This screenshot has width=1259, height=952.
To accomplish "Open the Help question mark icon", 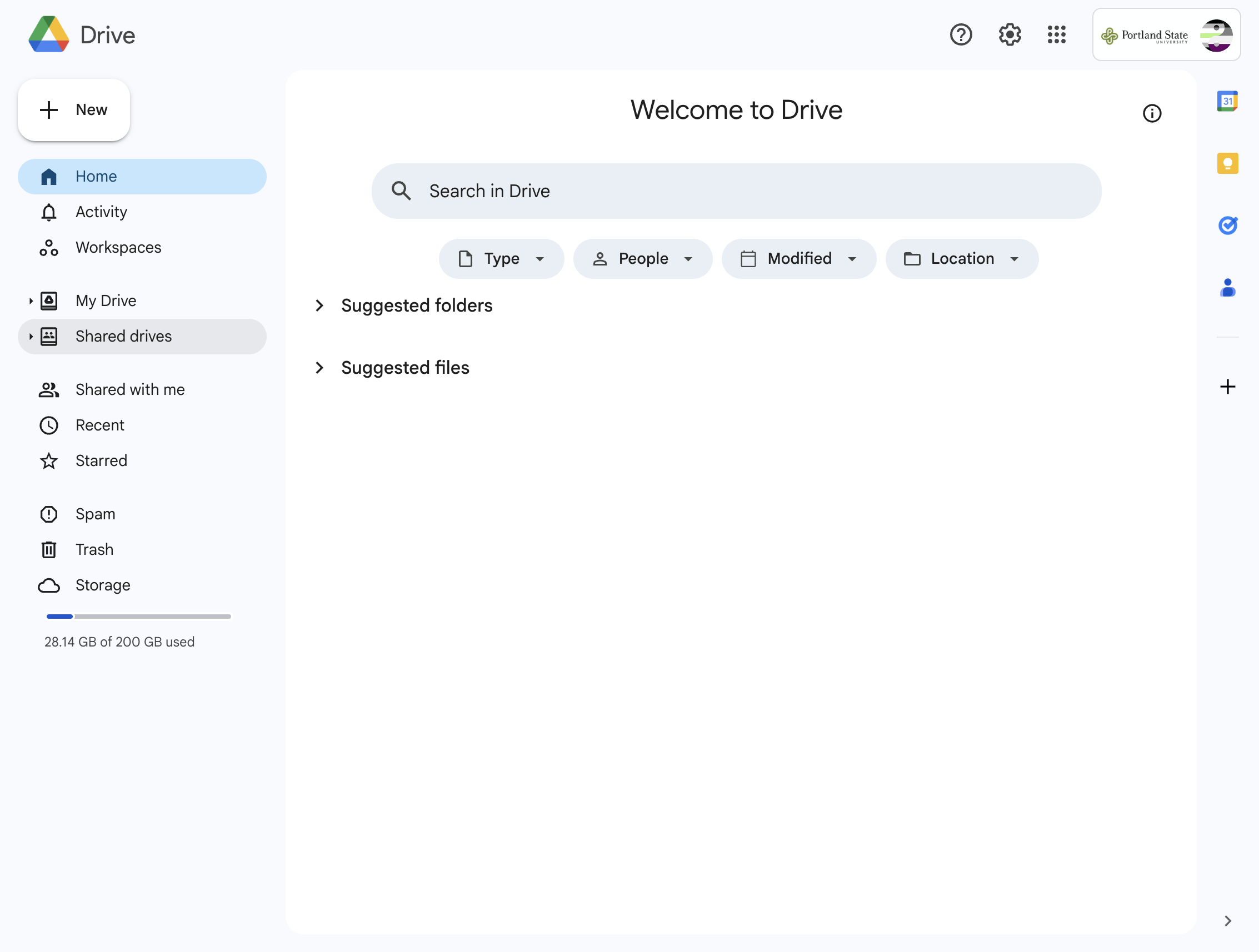I will click(x=961, y=34).
